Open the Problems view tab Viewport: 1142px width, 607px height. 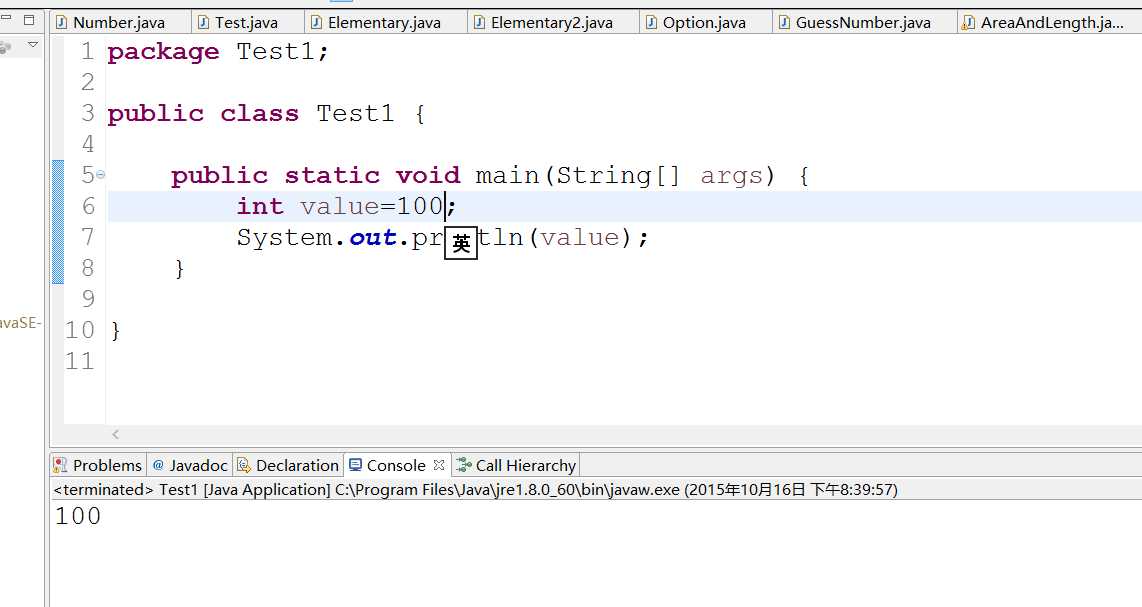click(98, 465)
